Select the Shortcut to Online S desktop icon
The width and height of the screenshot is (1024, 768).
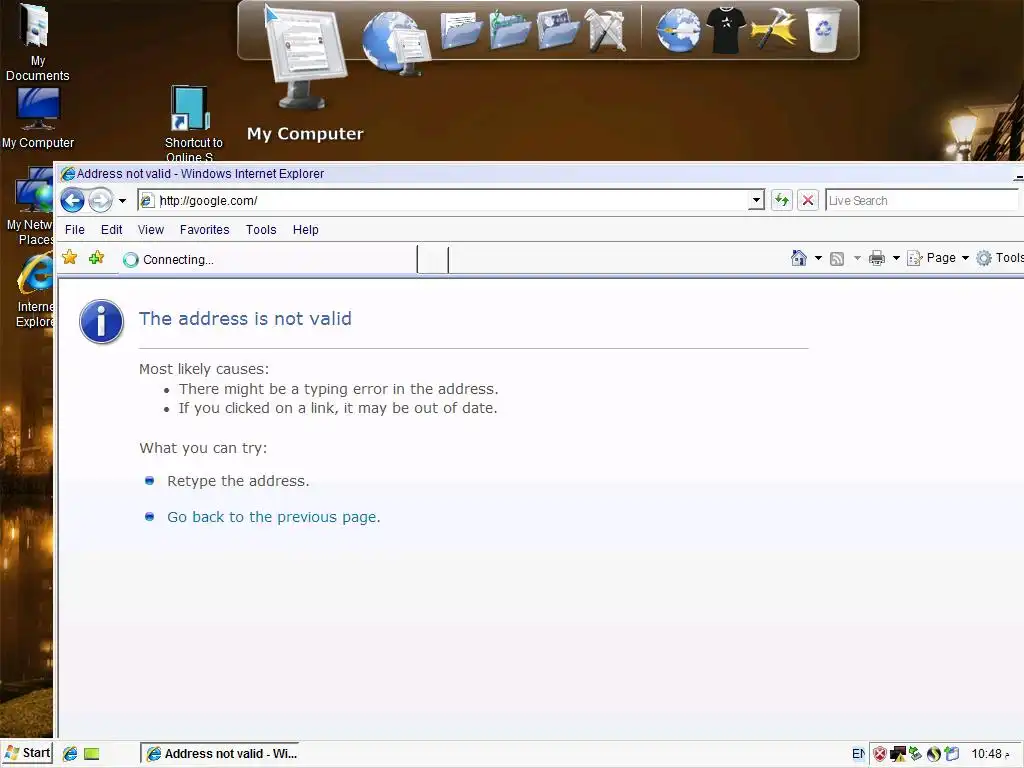click(x=192, y=123)
